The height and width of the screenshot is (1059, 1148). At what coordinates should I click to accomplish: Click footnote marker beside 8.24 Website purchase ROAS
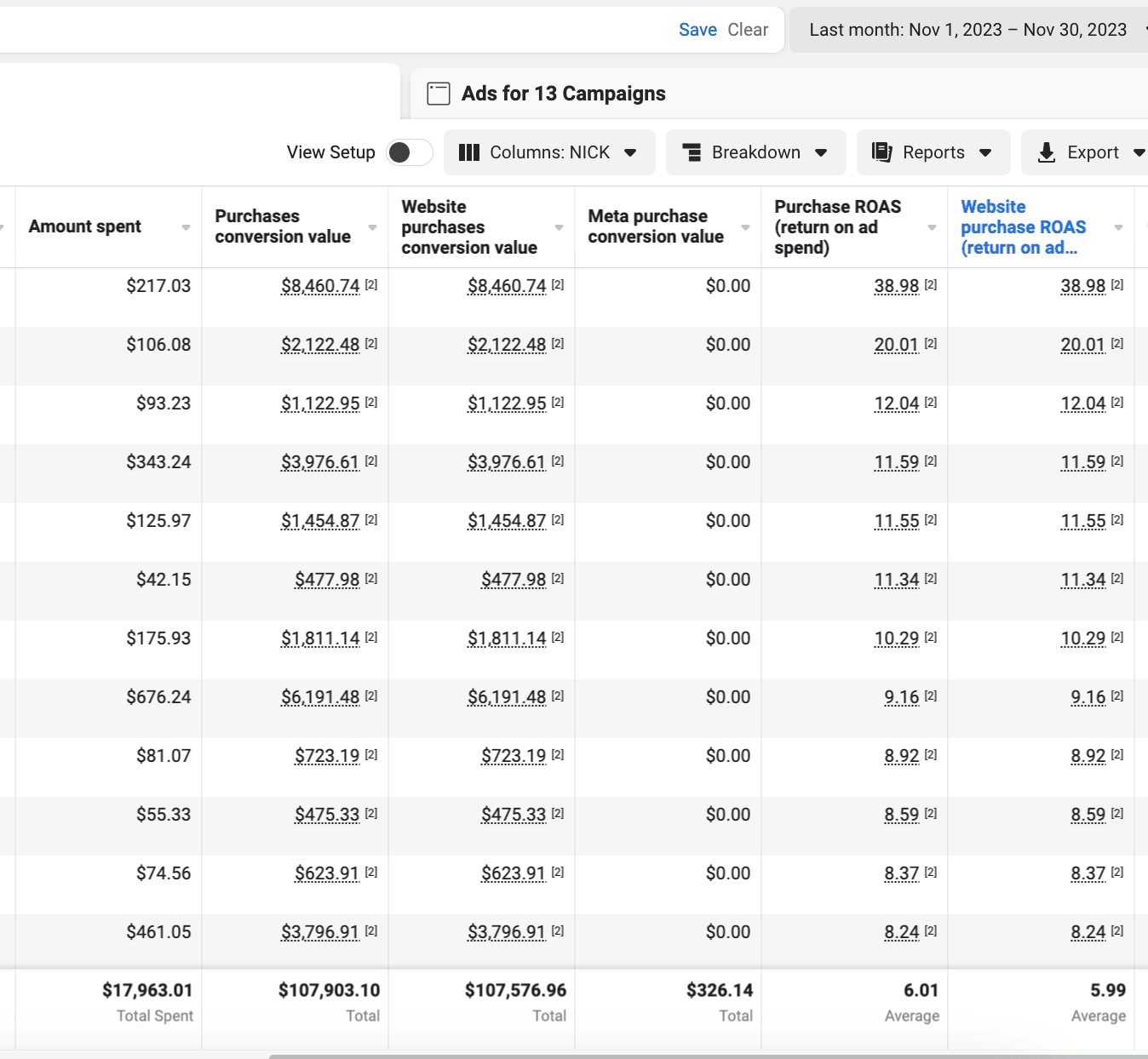click(x=1117, y=931)
